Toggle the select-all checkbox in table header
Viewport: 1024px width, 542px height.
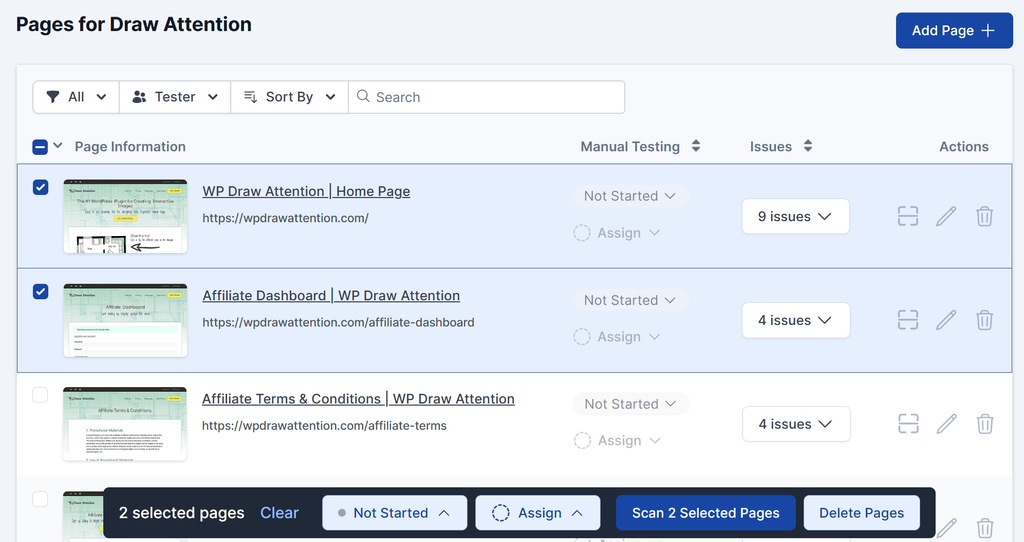click(x=40, y=147)
